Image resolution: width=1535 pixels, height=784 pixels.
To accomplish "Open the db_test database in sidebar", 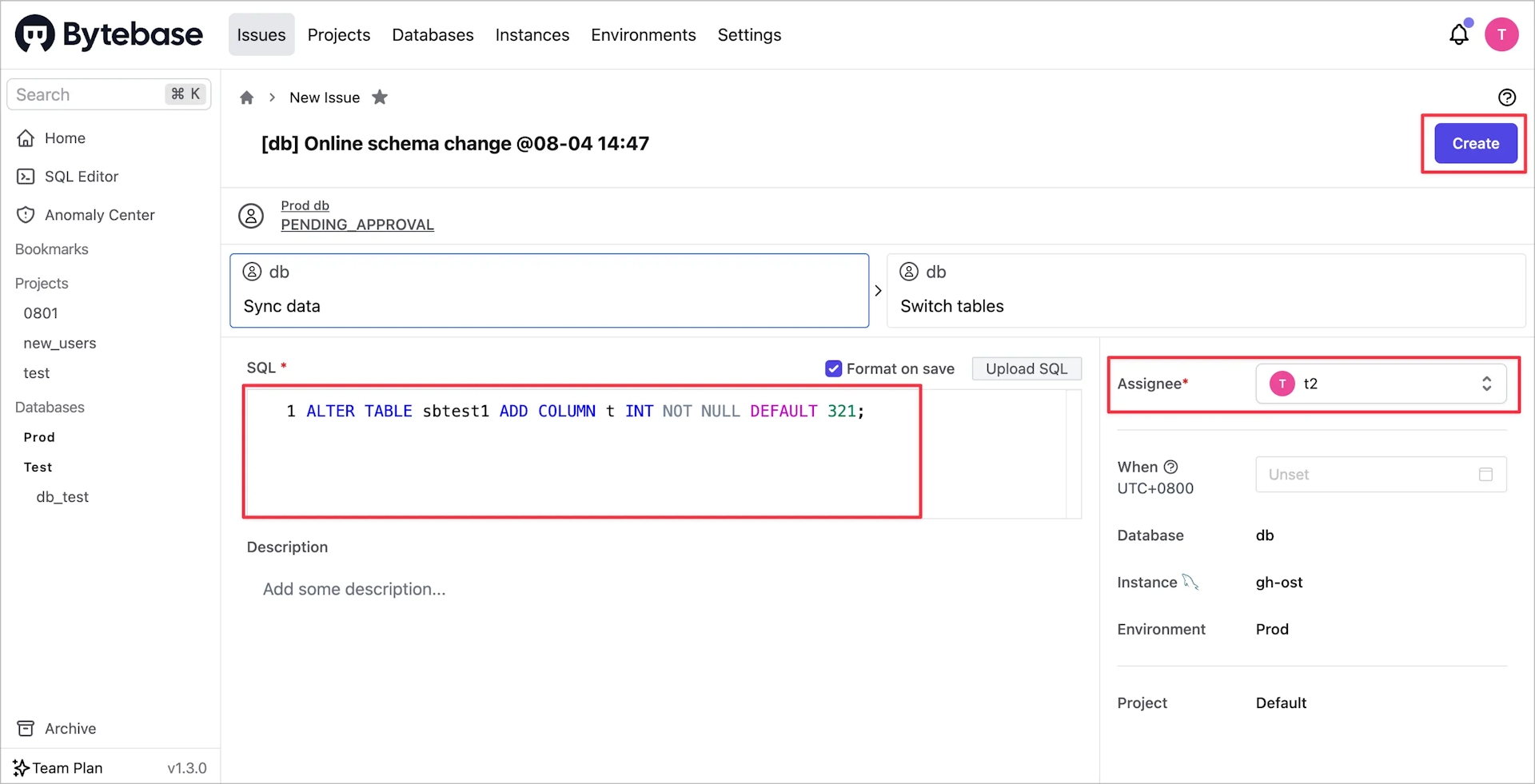I will point(62,497).
